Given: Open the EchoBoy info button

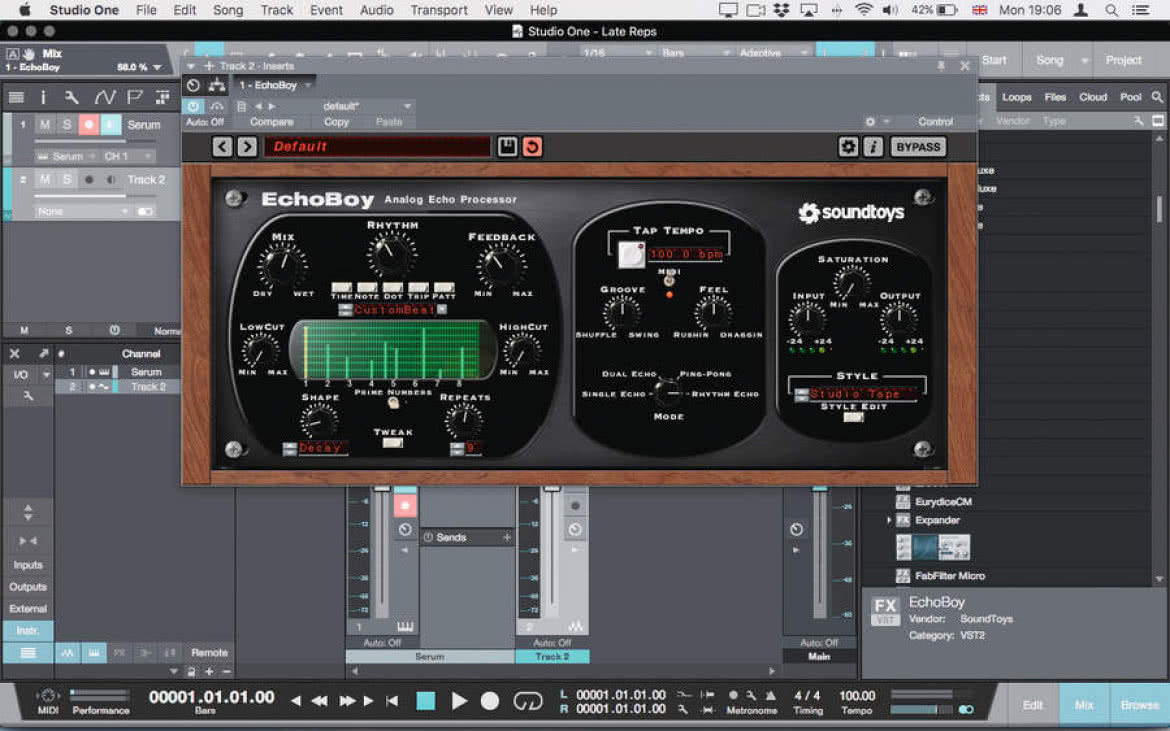Looking at the screenshot, I should [x=873, y=147].
